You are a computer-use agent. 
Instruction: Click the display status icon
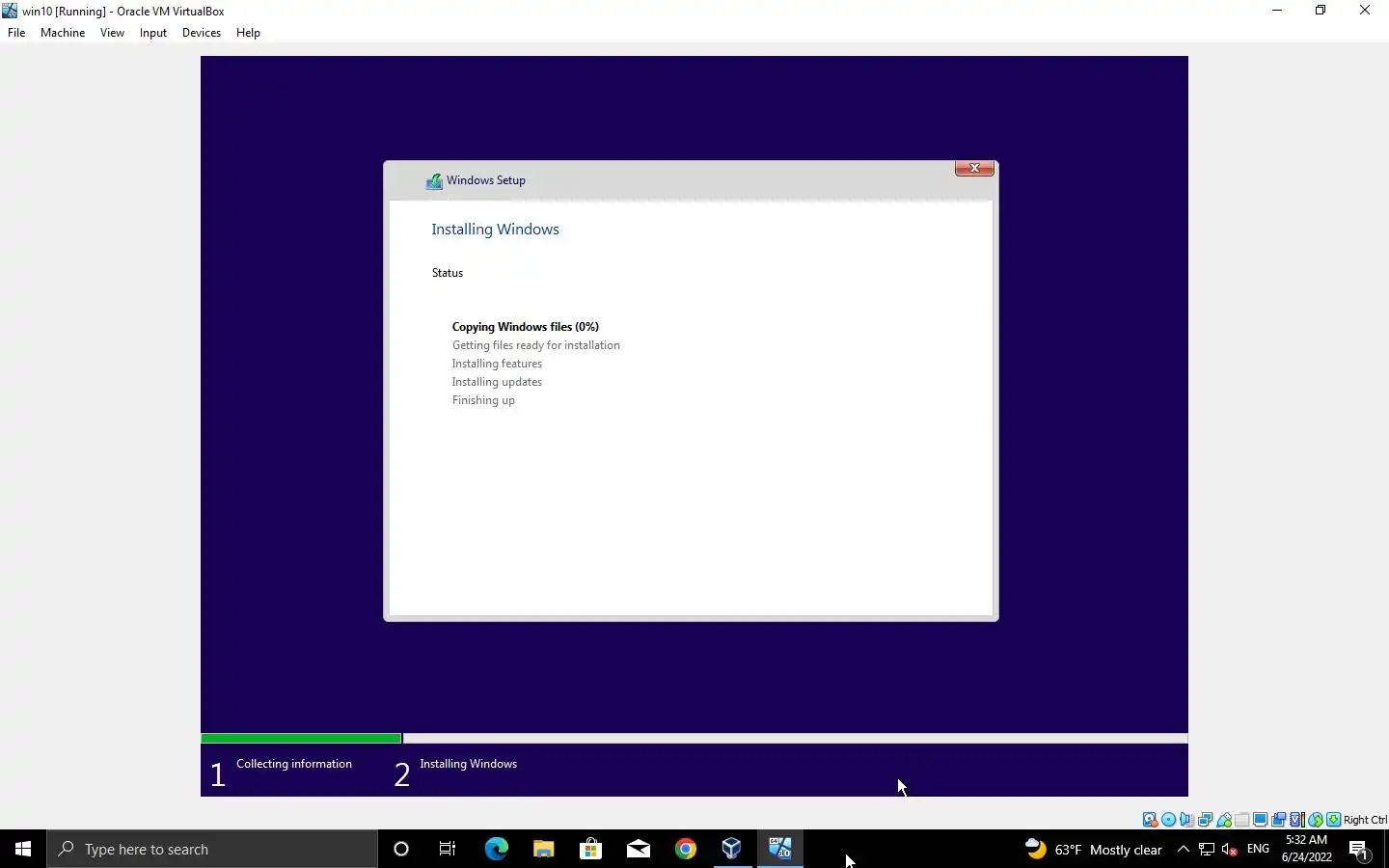(x=1261, y=820)
